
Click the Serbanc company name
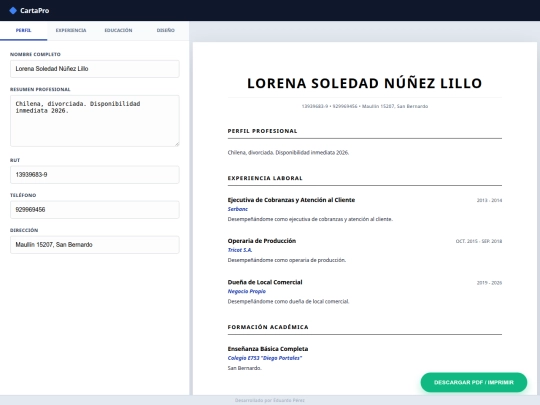click(x=237, y=209)
